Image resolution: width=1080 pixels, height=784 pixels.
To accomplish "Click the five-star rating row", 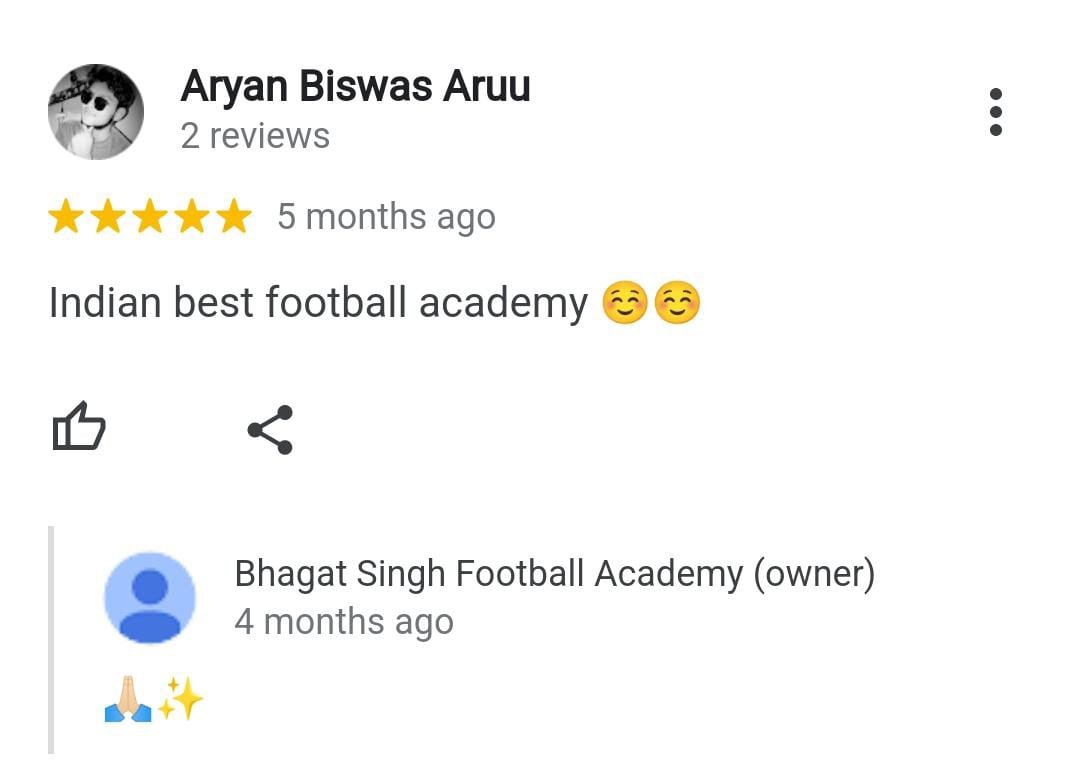I will pos(150,216).
